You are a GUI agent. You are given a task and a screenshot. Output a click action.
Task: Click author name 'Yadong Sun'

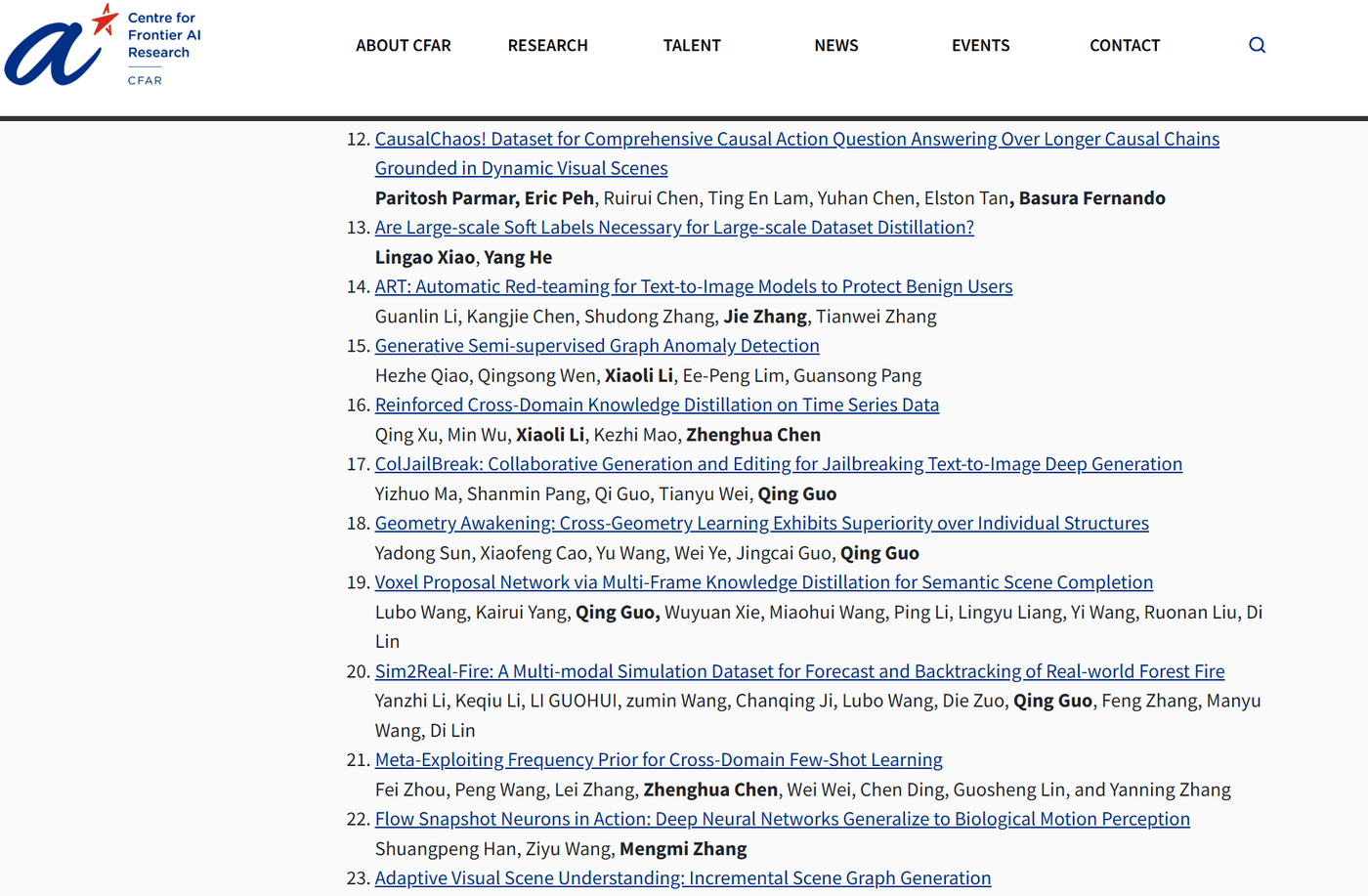click(x=423, y=553)
